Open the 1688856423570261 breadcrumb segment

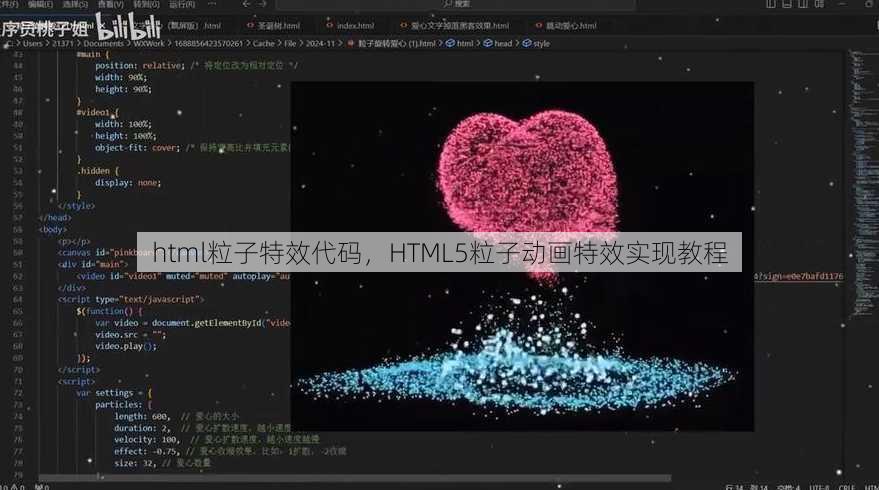208,43
